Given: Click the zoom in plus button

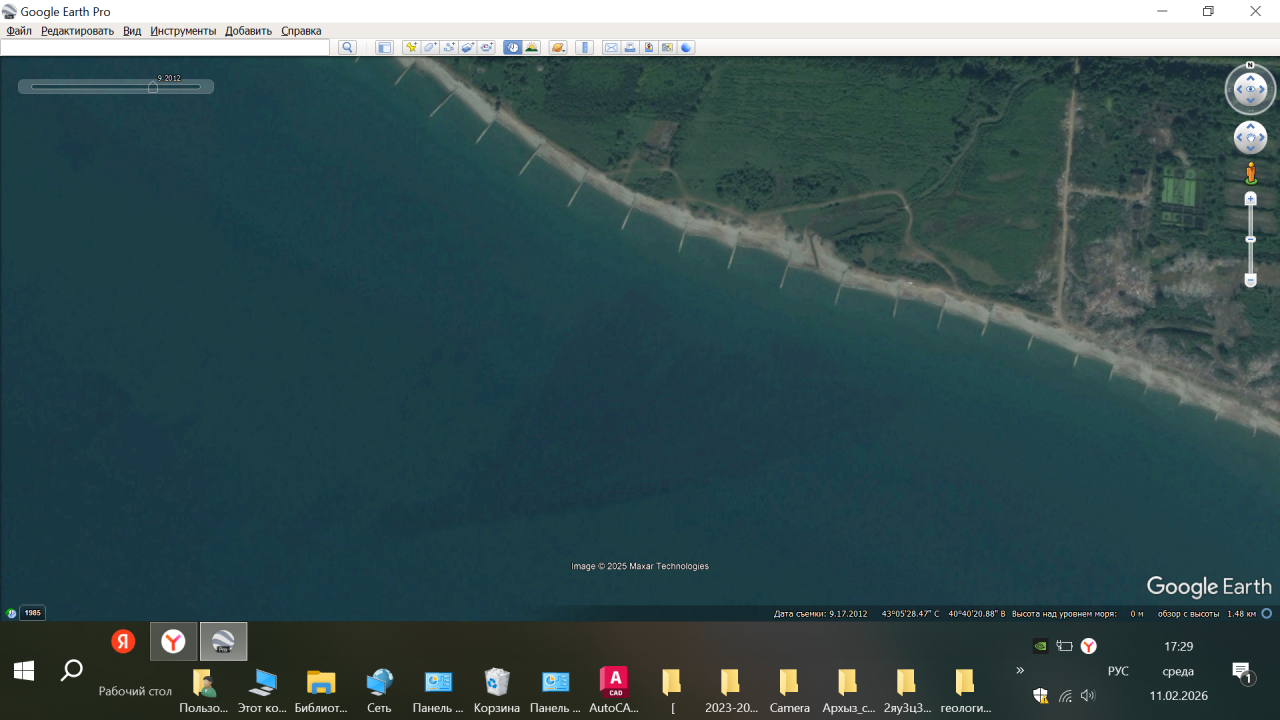Looking at the screenshot, I should [x=1250, y=199].
